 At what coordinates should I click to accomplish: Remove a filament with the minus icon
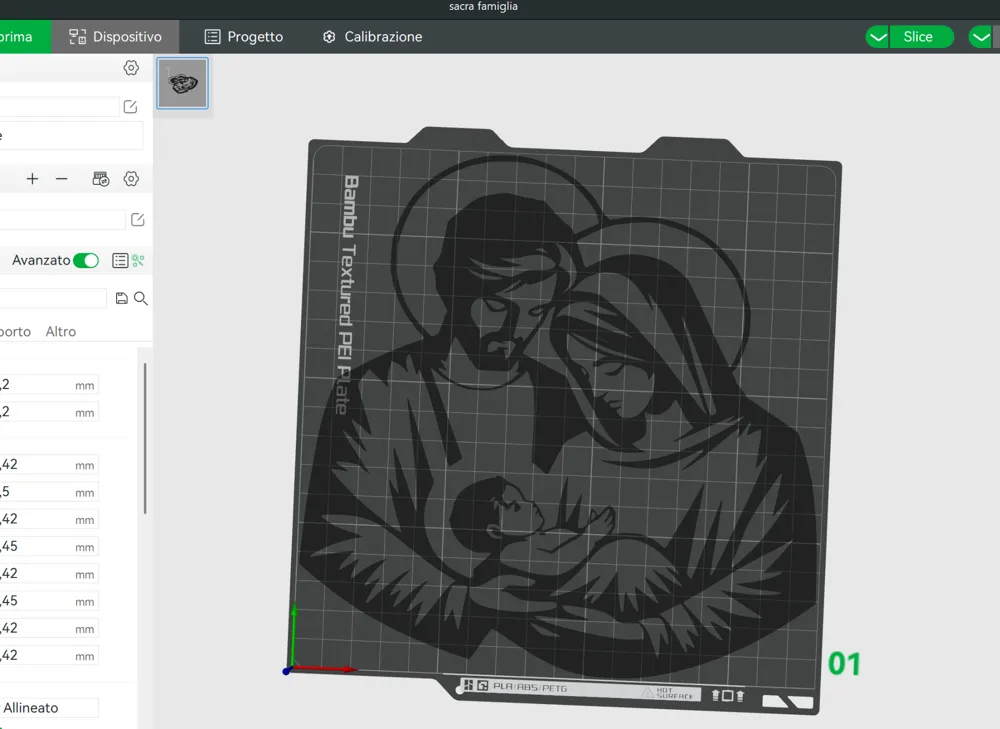[x=61, y=179]
